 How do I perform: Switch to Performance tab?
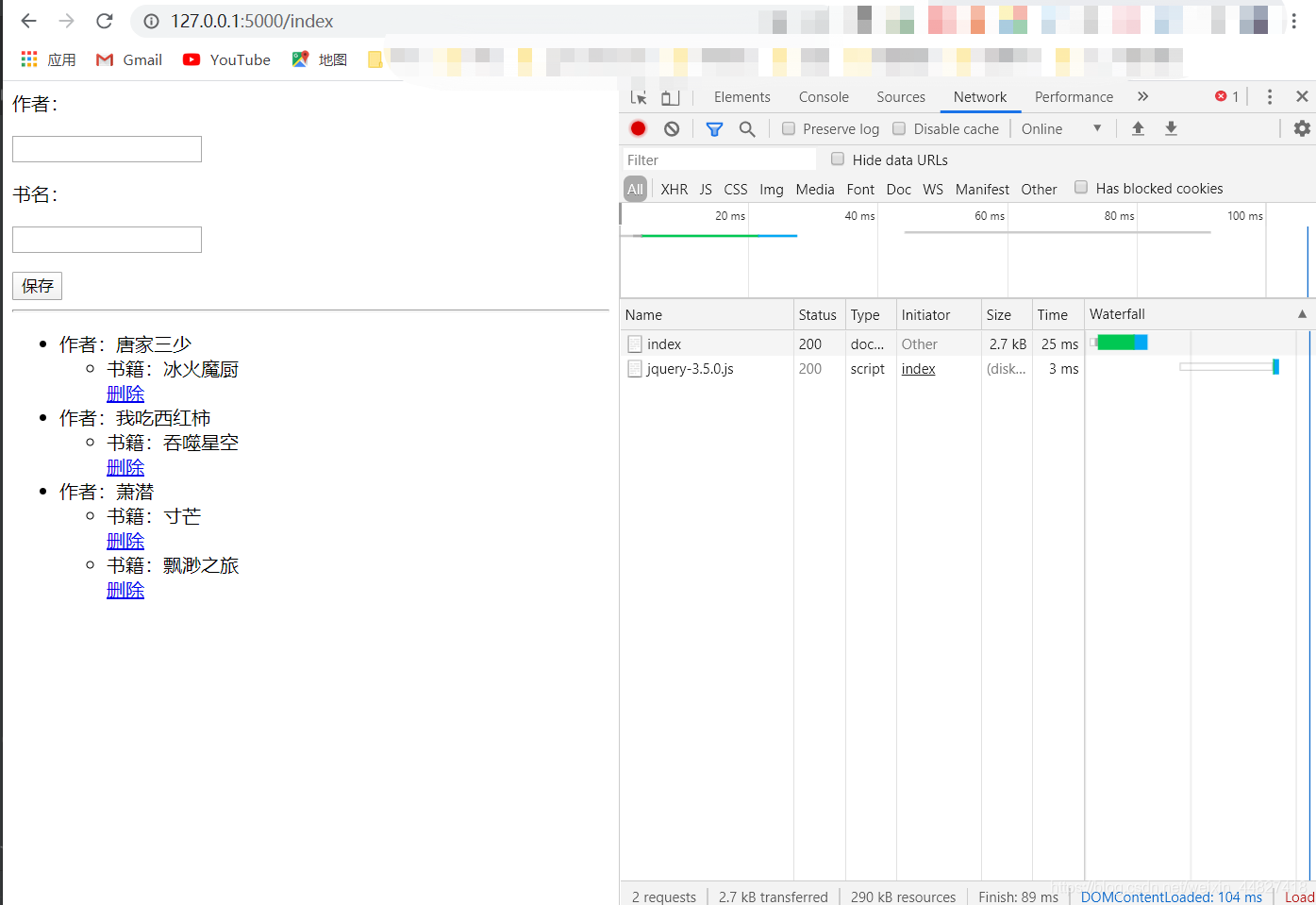click(1074, 96)
